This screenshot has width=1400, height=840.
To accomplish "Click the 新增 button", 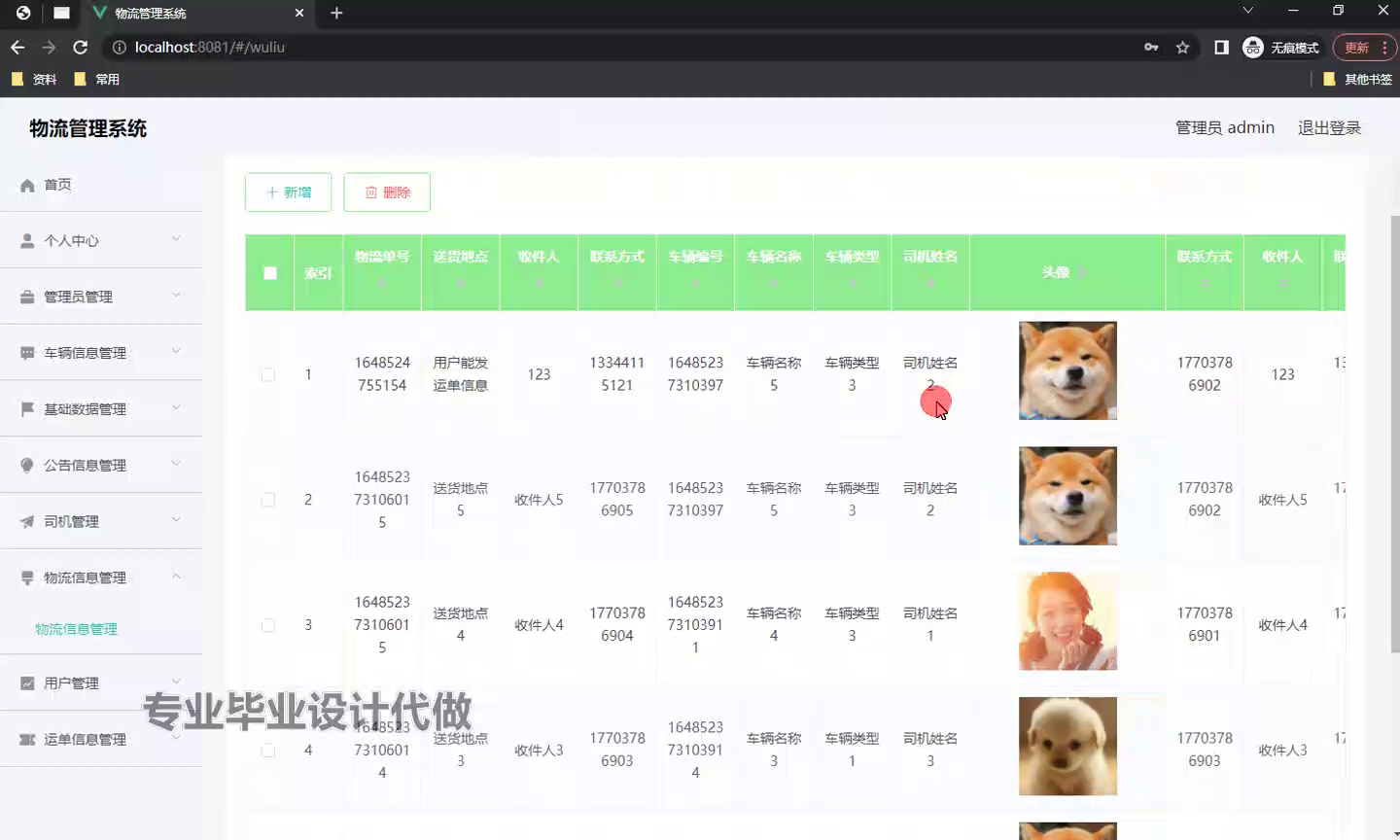I will pos(289,192).
